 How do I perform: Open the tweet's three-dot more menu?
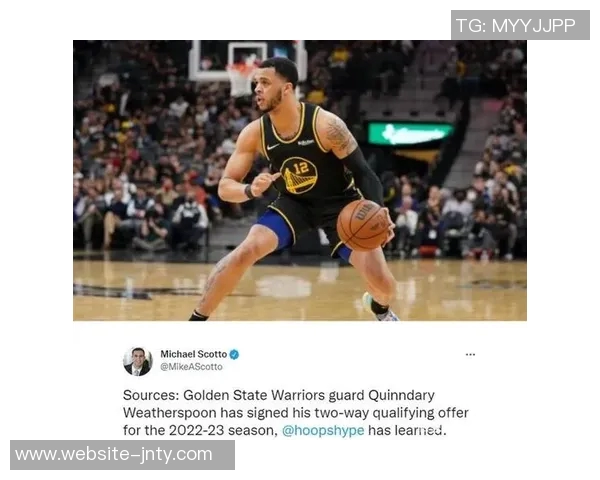pyautogui.click(x=470, y=354)
